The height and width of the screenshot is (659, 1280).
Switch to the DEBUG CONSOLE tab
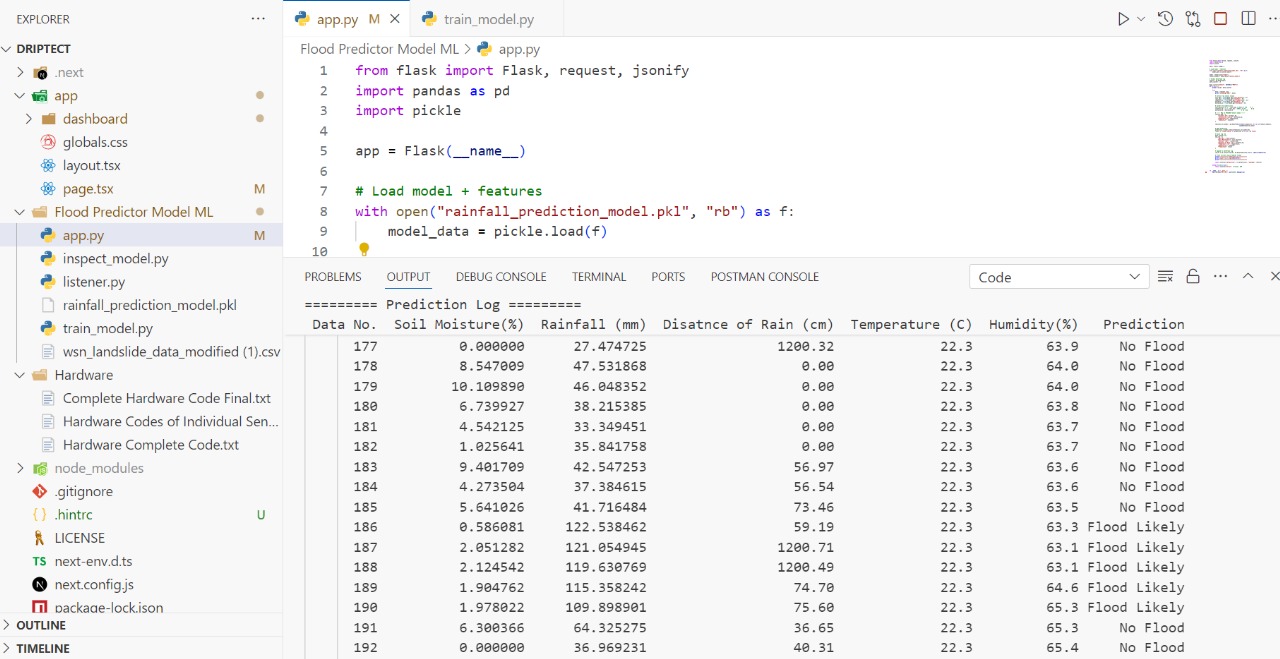pos(501,277)
